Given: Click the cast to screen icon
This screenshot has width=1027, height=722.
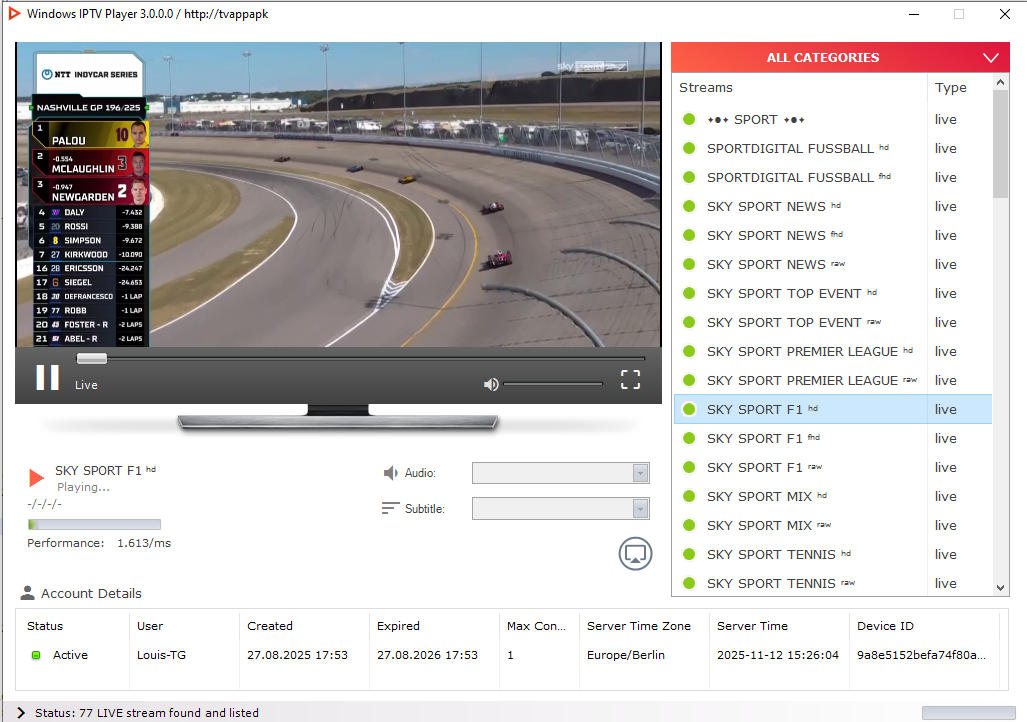Looking at the screenshot, I should [635, 553].
